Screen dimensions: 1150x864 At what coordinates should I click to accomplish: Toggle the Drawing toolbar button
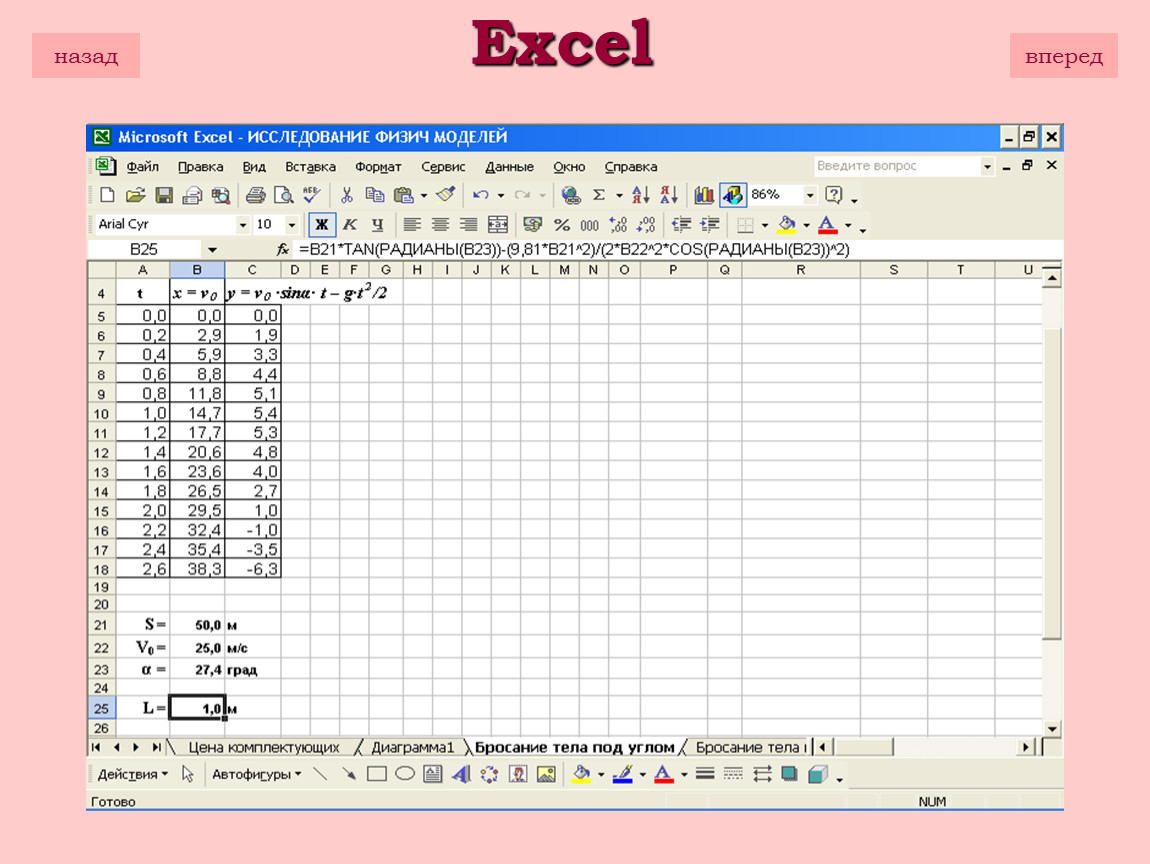(x=733, y=195)
